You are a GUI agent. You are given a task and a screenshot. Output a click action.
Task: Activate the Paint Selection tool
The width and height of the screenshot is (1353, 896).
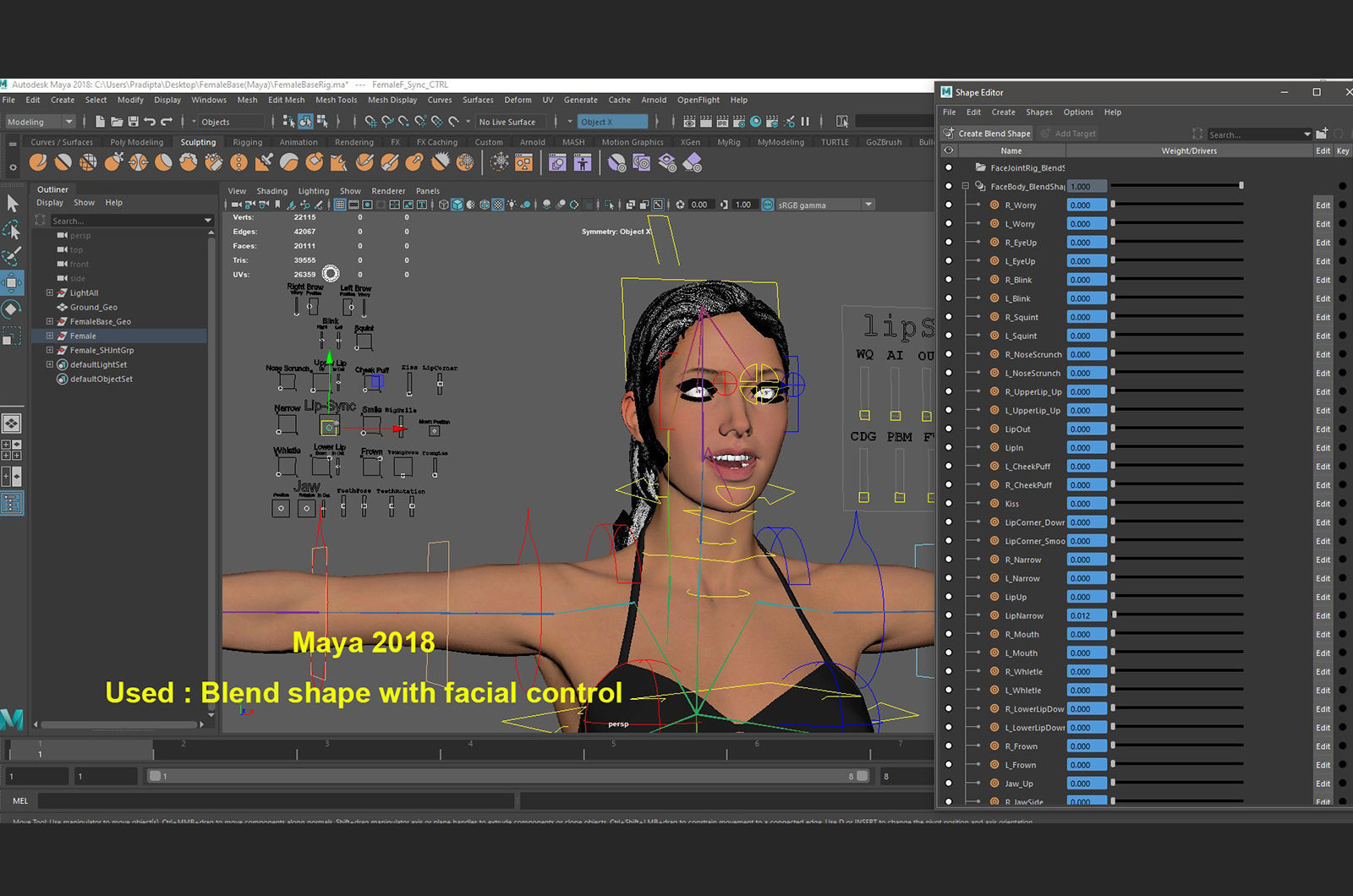12,255
